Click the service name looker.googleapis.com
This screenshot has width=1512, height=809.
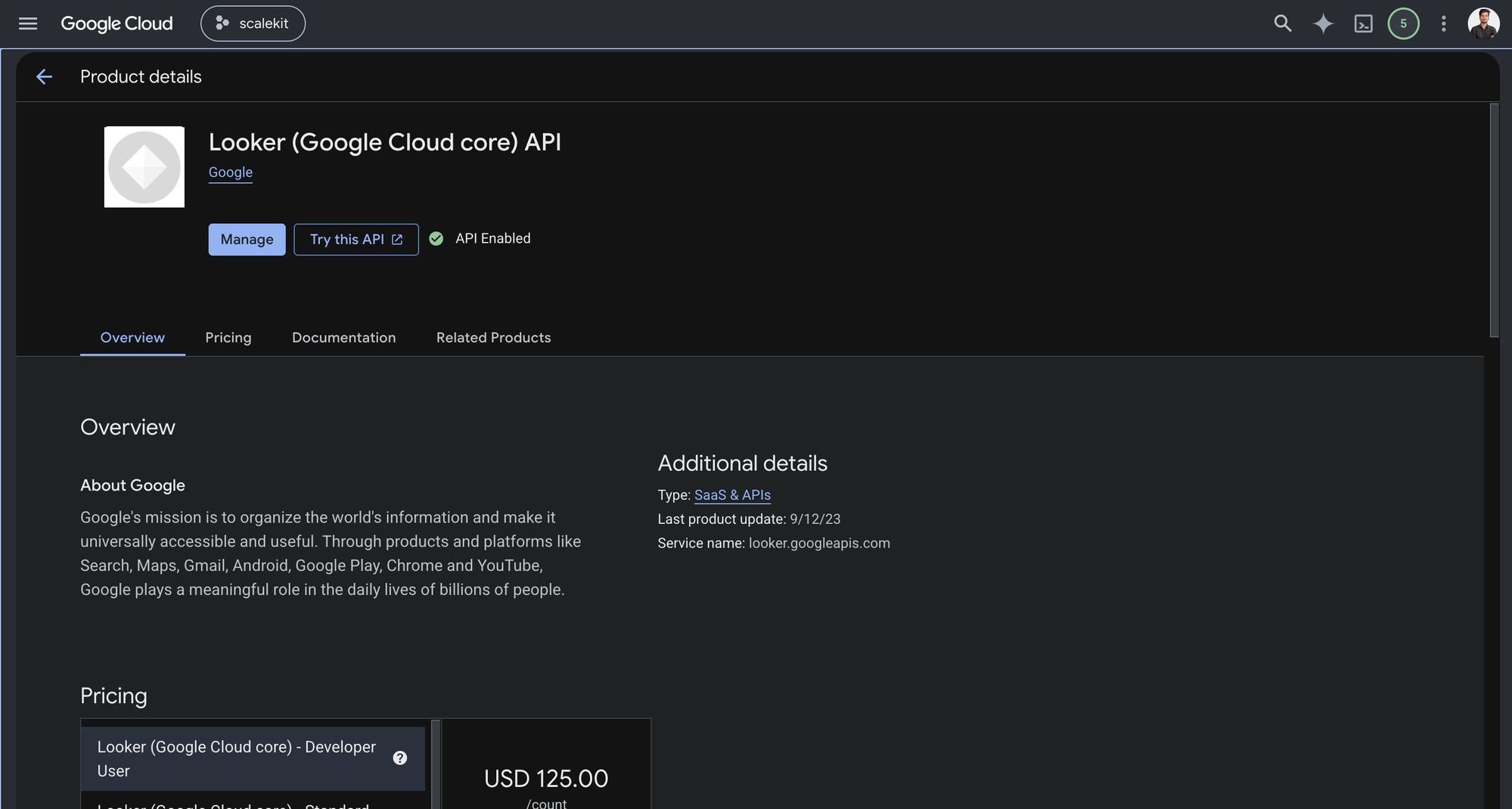pyautogui.click(x=819, y=544)
